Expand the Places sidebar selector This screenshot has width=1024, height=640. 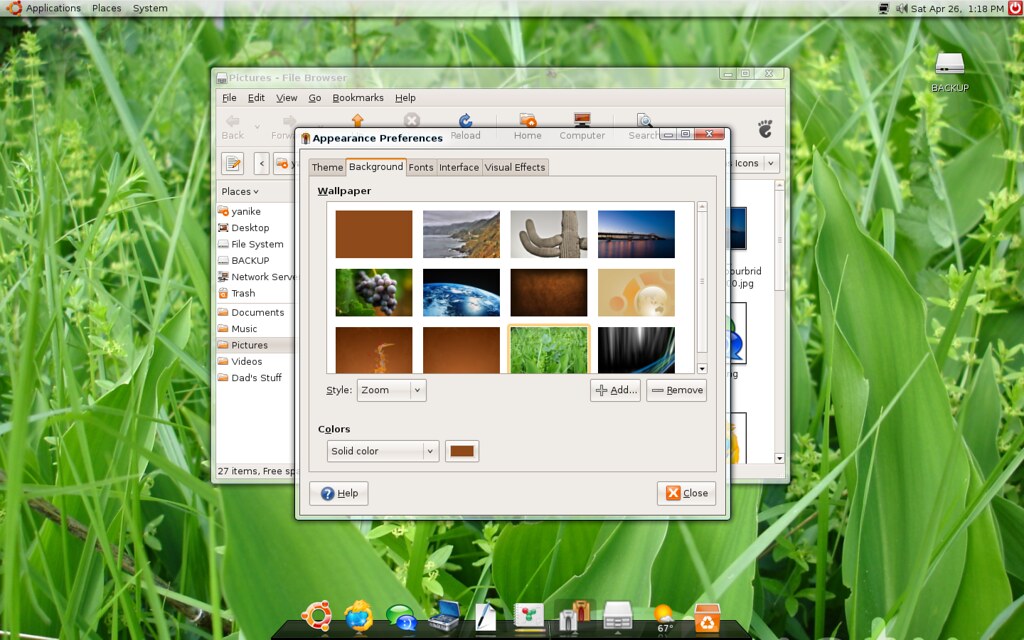(x=240, y=191)
